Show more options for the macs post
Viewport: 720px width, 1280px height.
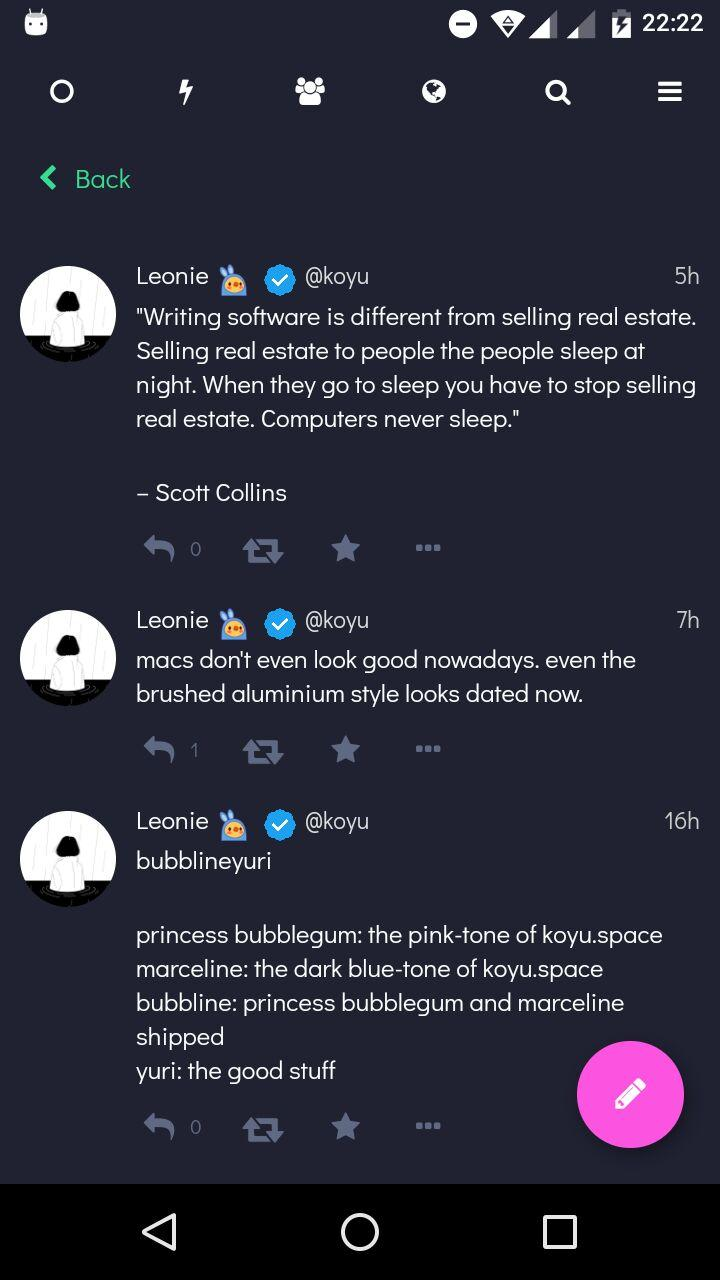(x=428, y=749)
